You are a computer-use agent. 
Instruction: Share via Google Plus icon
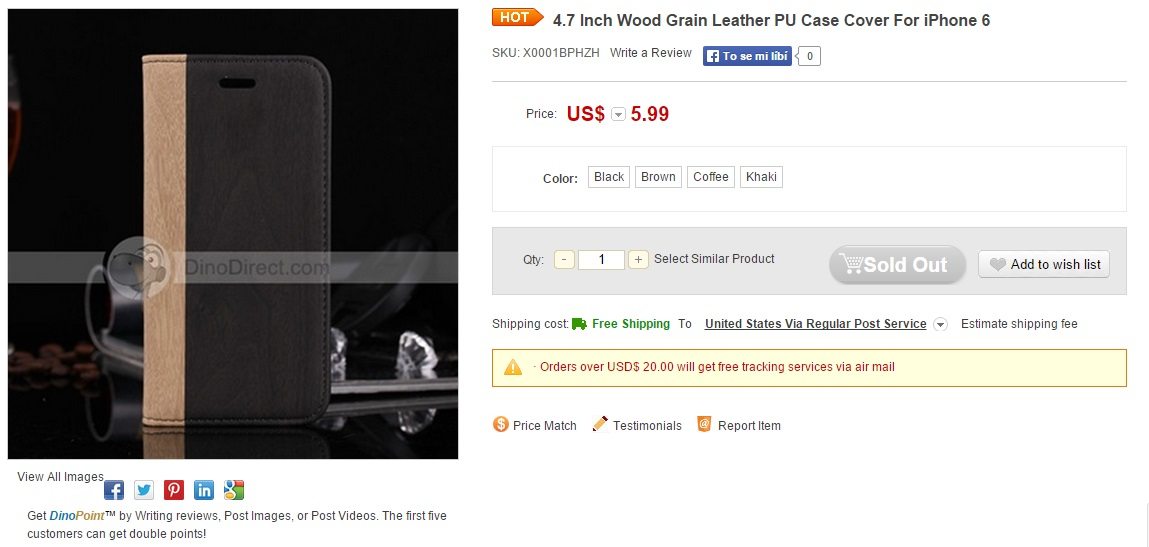pyautogui.click(x=234, y=490)
